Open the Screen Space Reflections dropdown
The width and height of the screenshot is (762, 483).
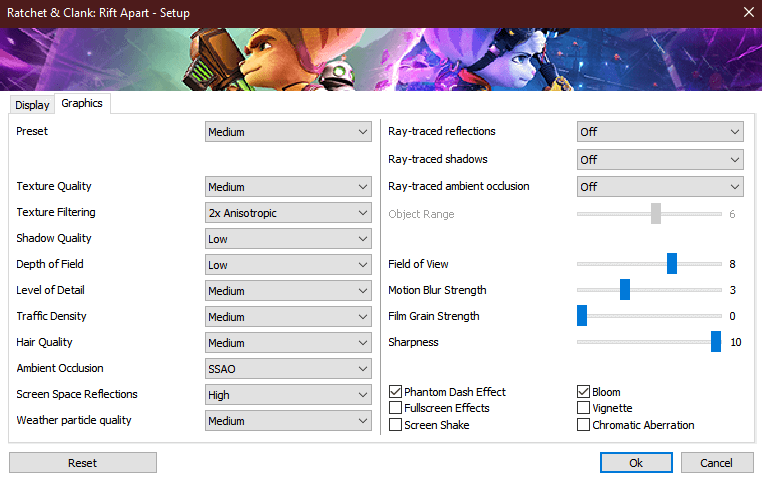tap(288, 395)
